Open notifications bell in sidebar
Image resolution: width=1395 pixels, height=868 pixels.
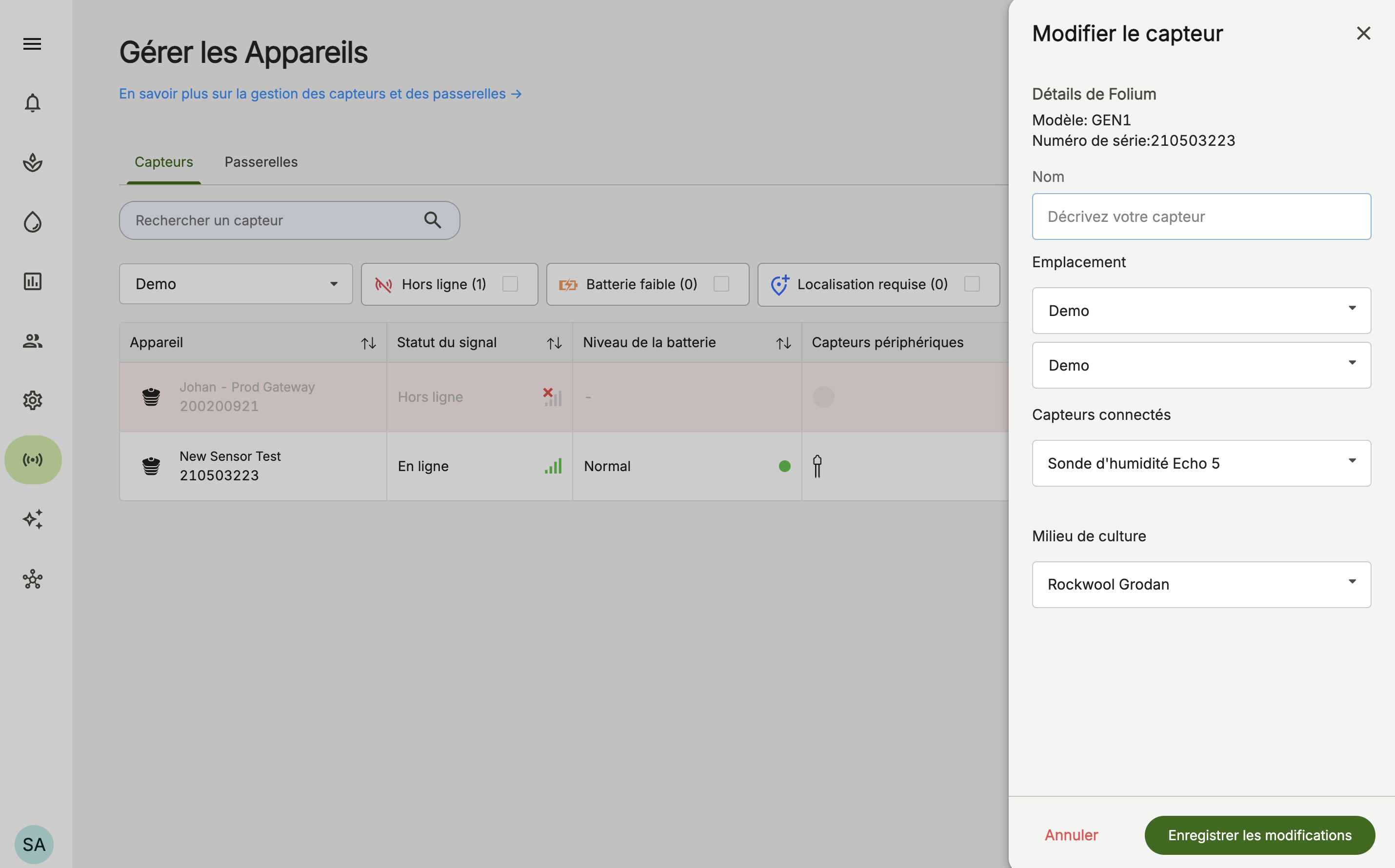tap(33, 103)
